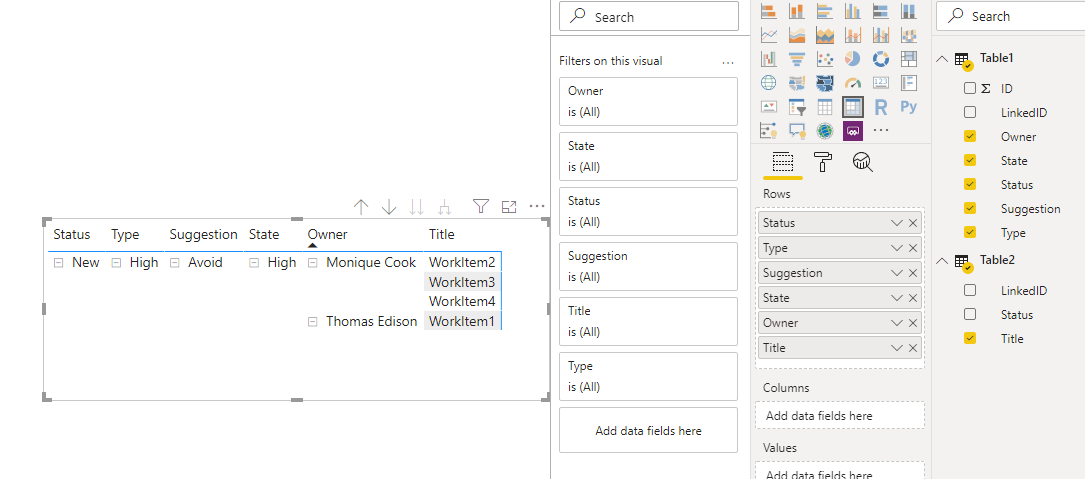This screenshot has height=479, width=1085.
Task: Remove Title from Rows well
Action: tap(913, 347)
